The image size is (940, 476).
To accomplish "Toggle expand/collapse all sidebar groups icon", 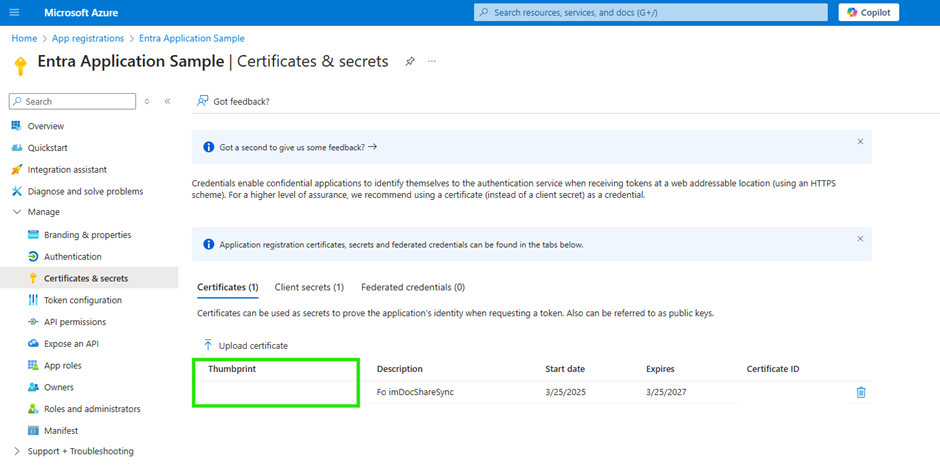I will (x=147, y=101).
